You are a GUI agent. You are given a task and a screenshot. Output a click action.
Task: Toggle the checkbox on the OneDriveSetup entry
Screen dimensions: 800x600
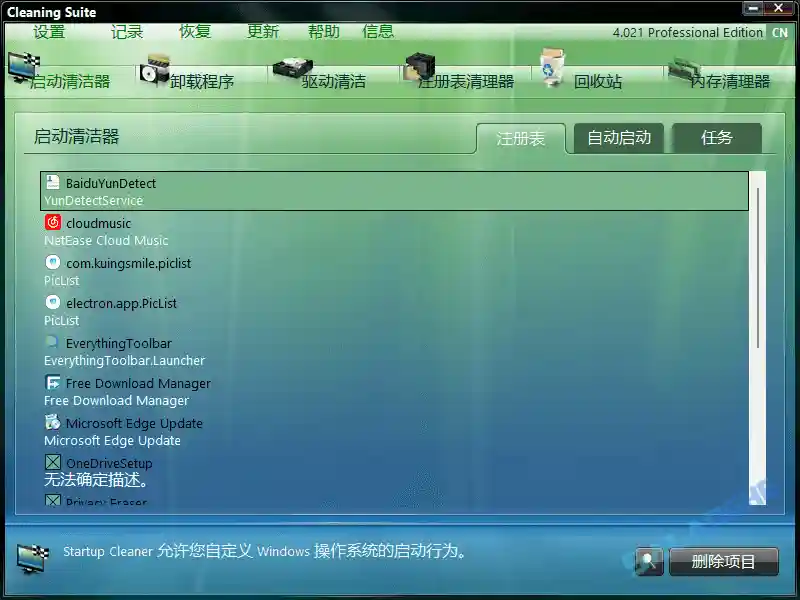pyautogui.click(x=53, y=463)
